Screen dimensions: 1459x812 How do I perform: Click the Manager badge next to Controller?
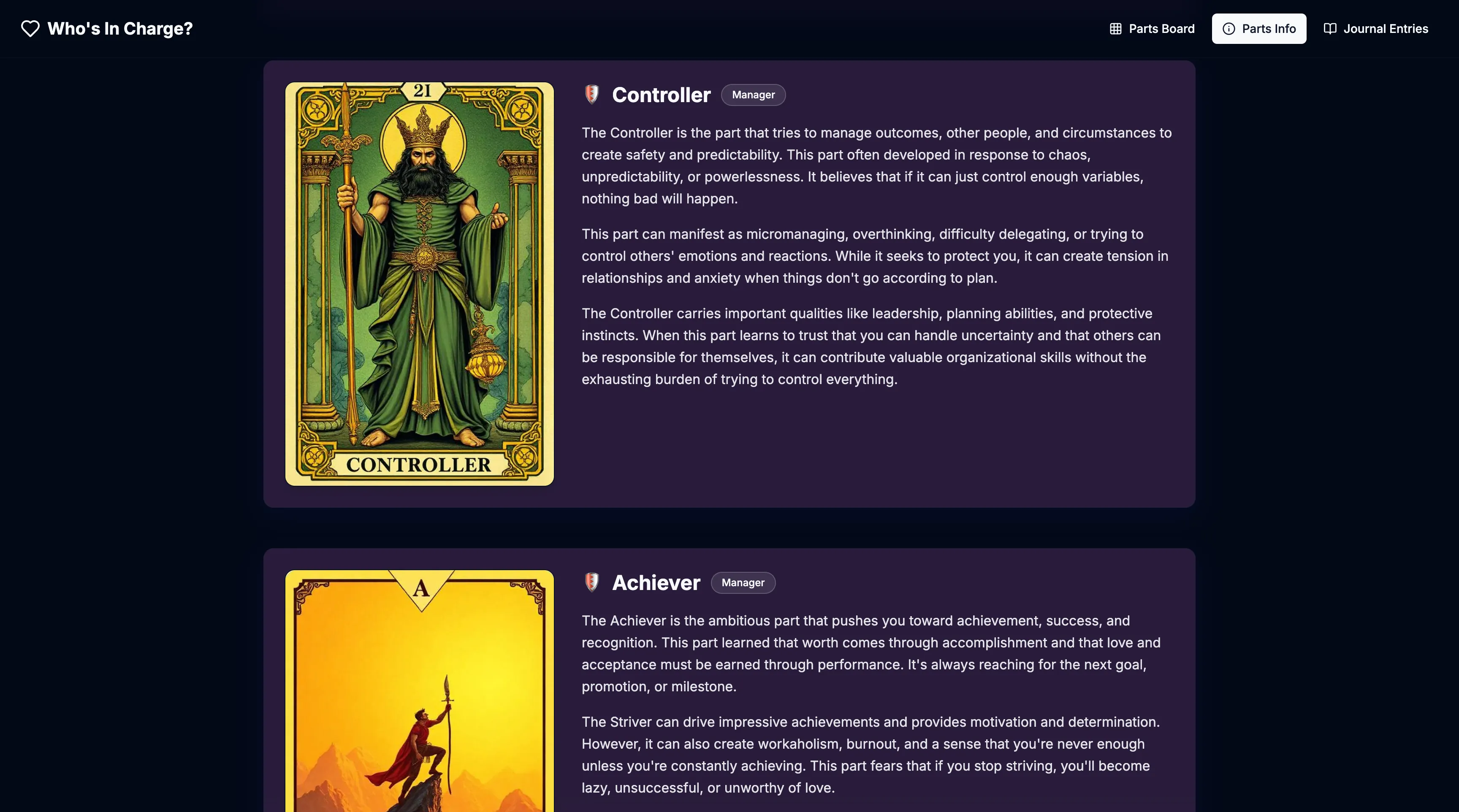753,95
